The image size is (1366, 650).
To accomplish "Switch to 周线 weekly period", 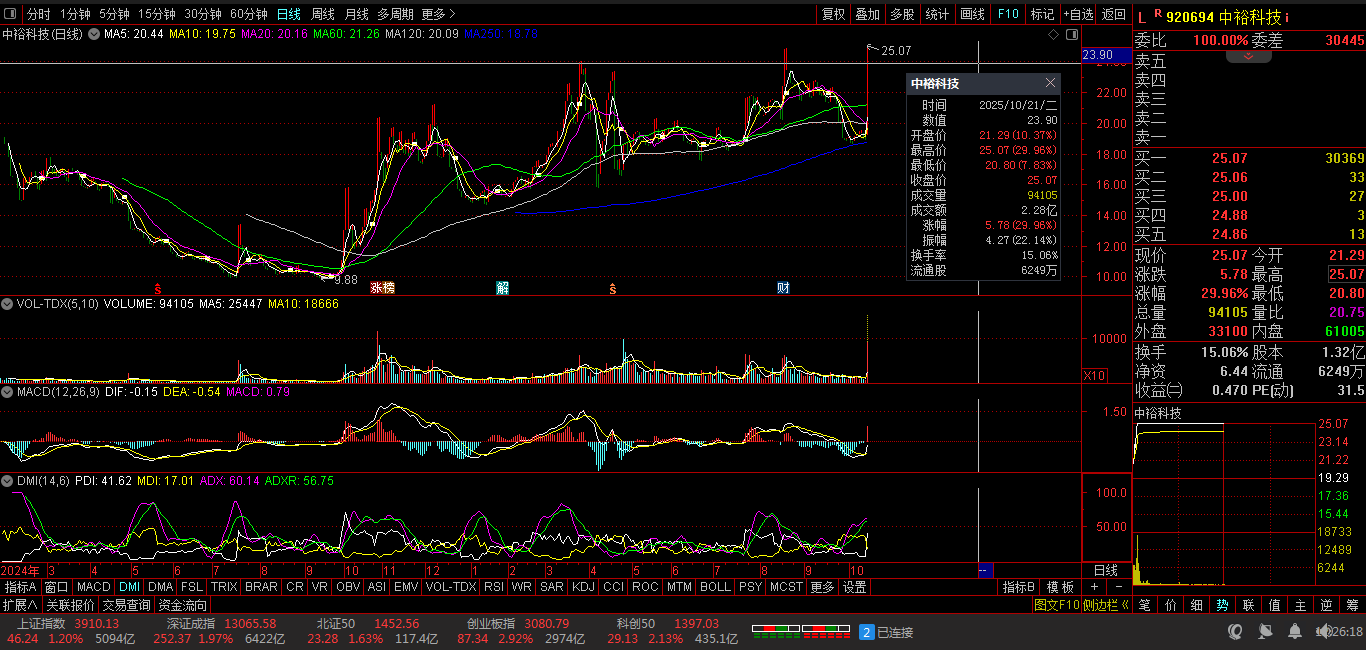I will point(322,14).
